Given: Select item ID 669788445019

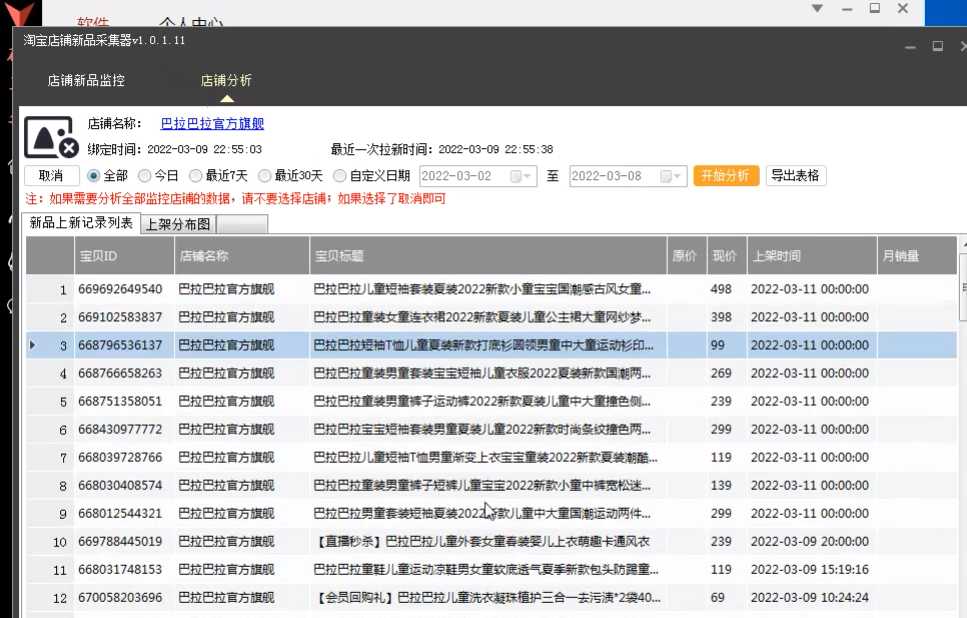Looking at the screenshot, I should tap(120, 542).
